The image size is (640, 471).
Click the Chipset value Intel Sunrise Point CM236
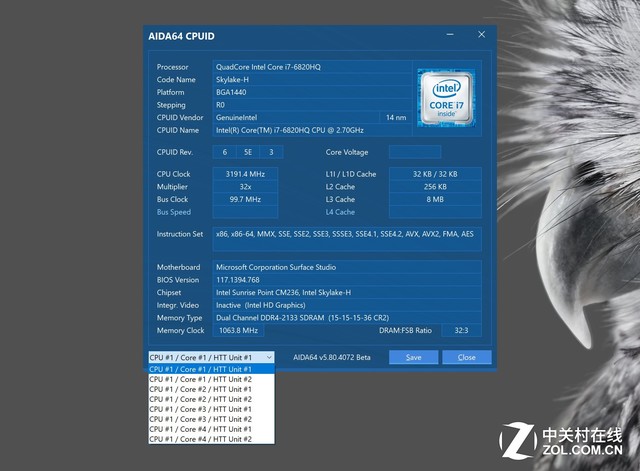347,293
